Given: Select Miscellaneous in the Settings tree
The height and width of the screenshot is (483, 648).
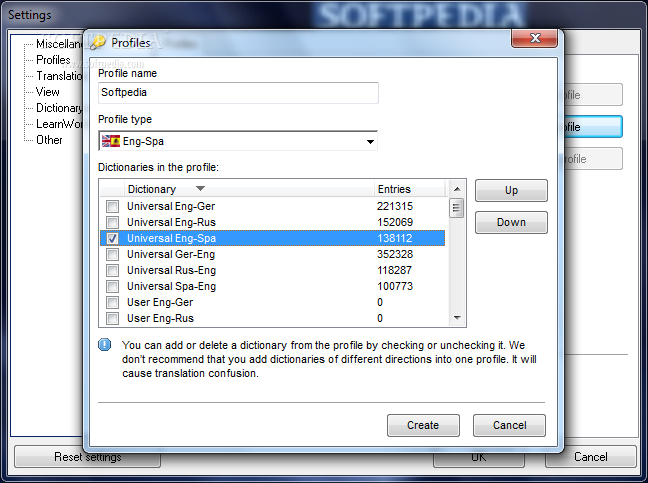Looking at the screenshot, I should pos(59,44).
